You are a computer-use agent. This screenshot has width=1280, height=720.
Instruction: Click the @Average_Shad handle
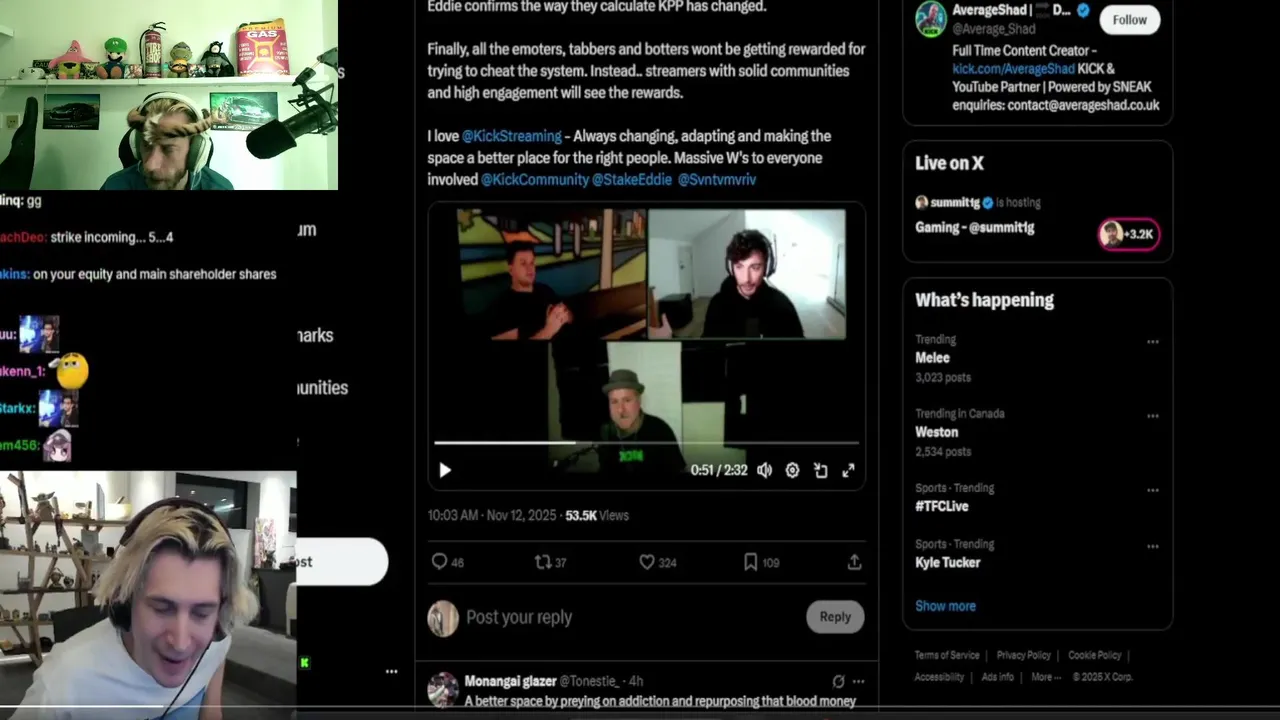click(x=993, y=29)
